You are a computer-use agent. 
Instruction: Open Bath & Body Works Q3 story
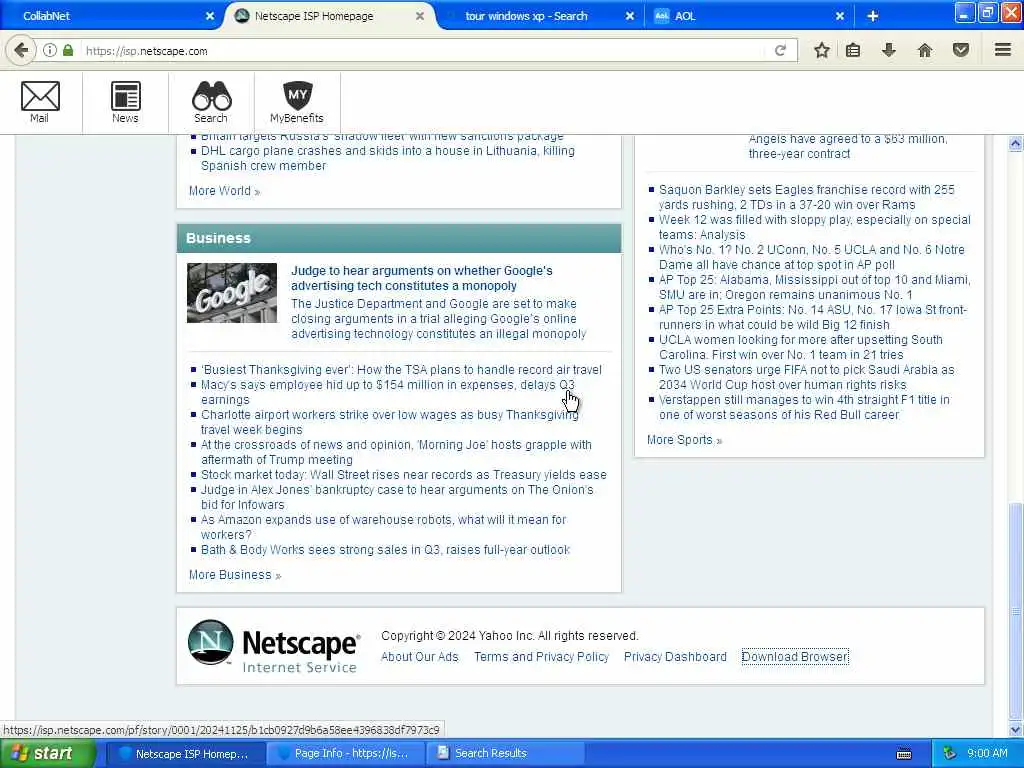pos(385,550)
